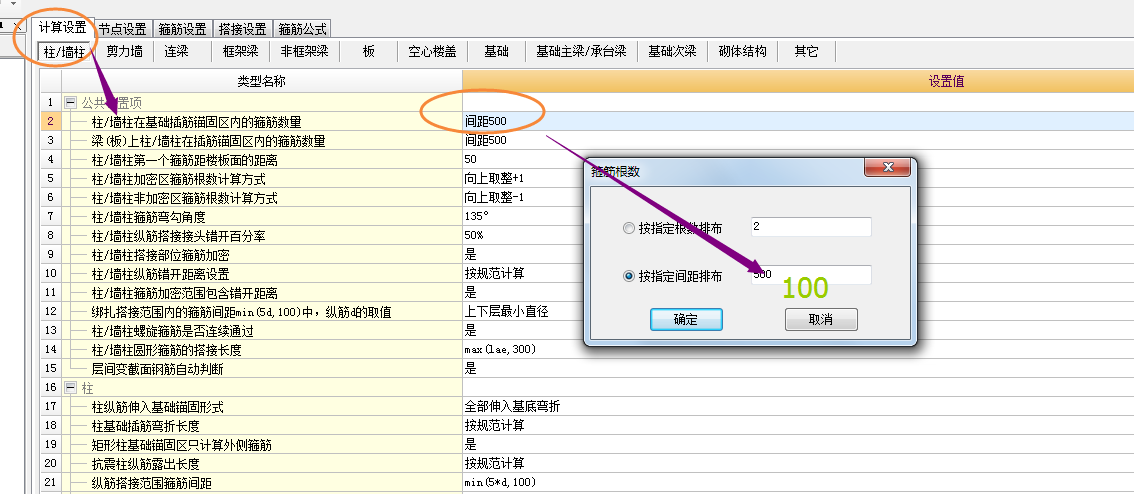
Task: Collapse the 公共设置项 group
Action: [70, 103]
